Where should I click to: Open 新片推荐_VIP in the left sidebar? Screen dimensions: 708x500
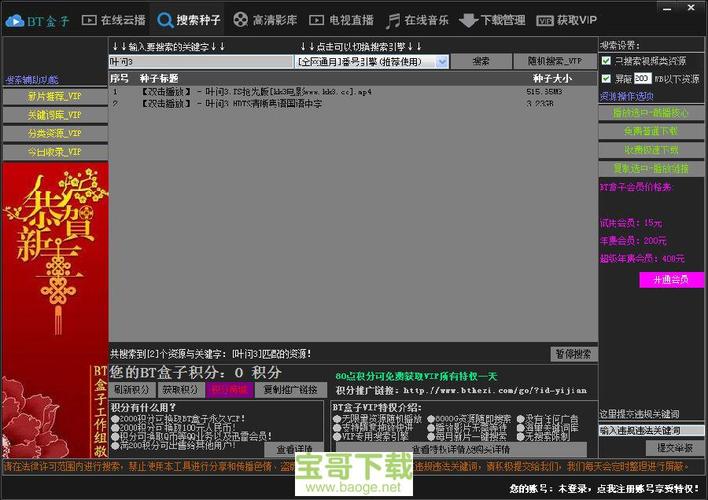pyautogui.click(x=55, y=96)
